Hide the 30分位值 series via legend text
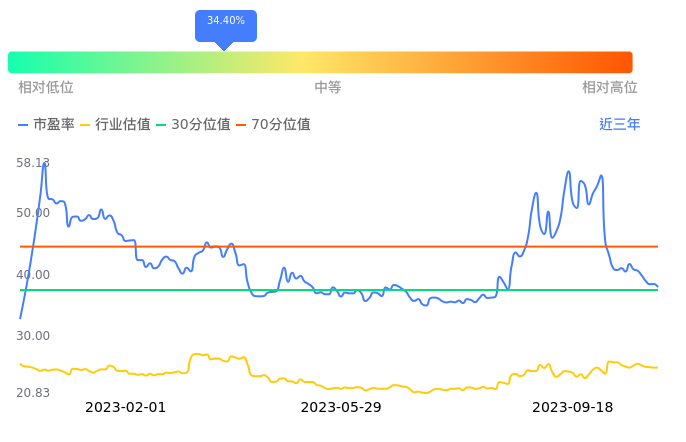 tap(201, 125)
